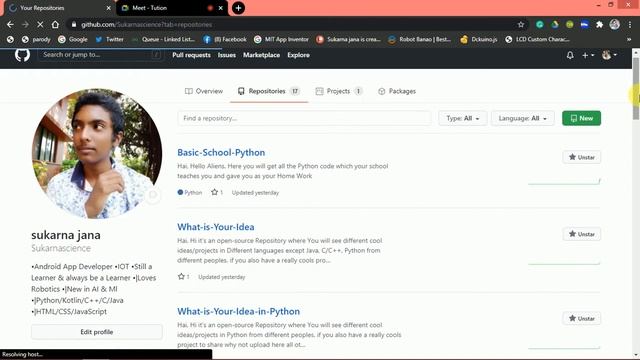The width and height of the screenshot is (640, 360).
Task: Open the parody bookmark
Action: (36, 39)
